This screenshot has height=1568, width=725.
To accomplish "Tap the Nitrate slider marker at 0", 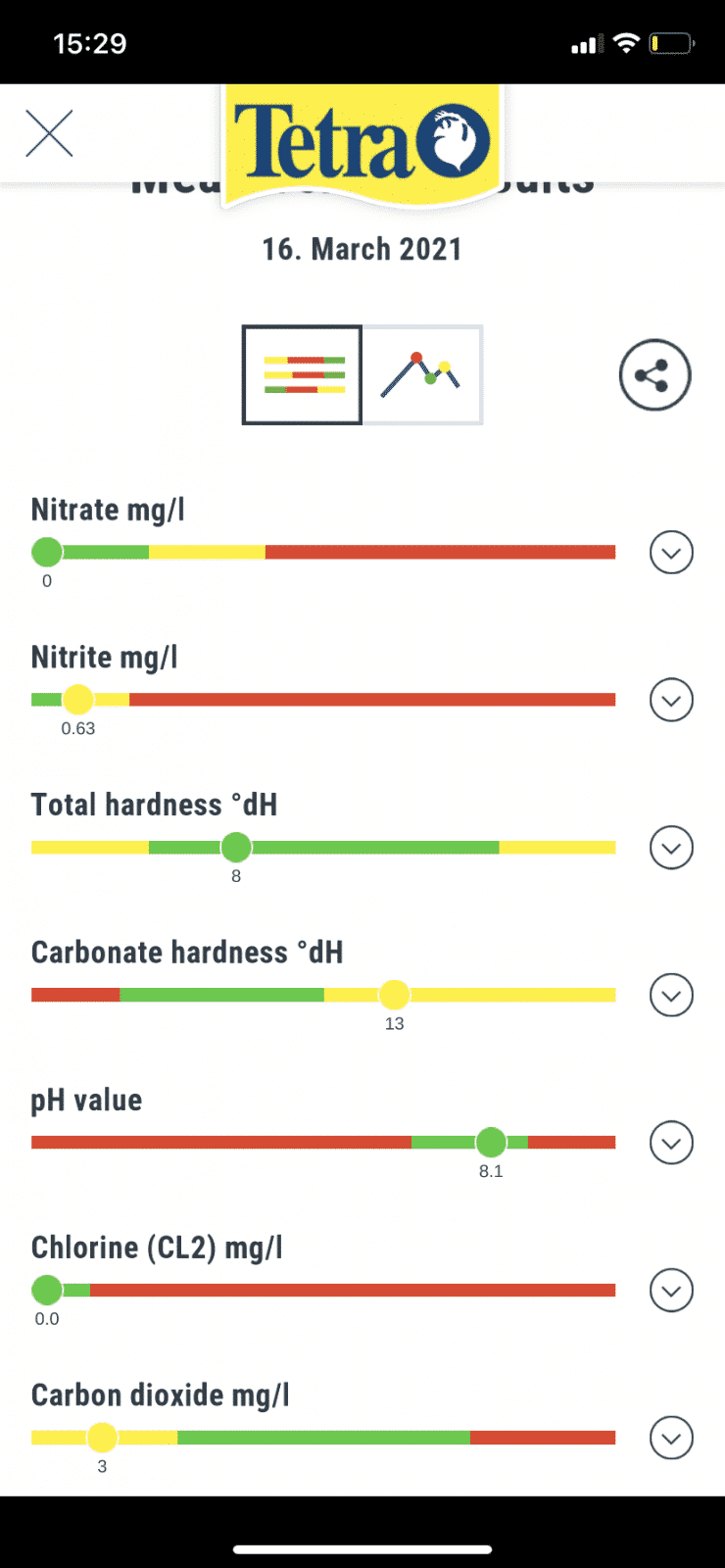I will 47,553.
